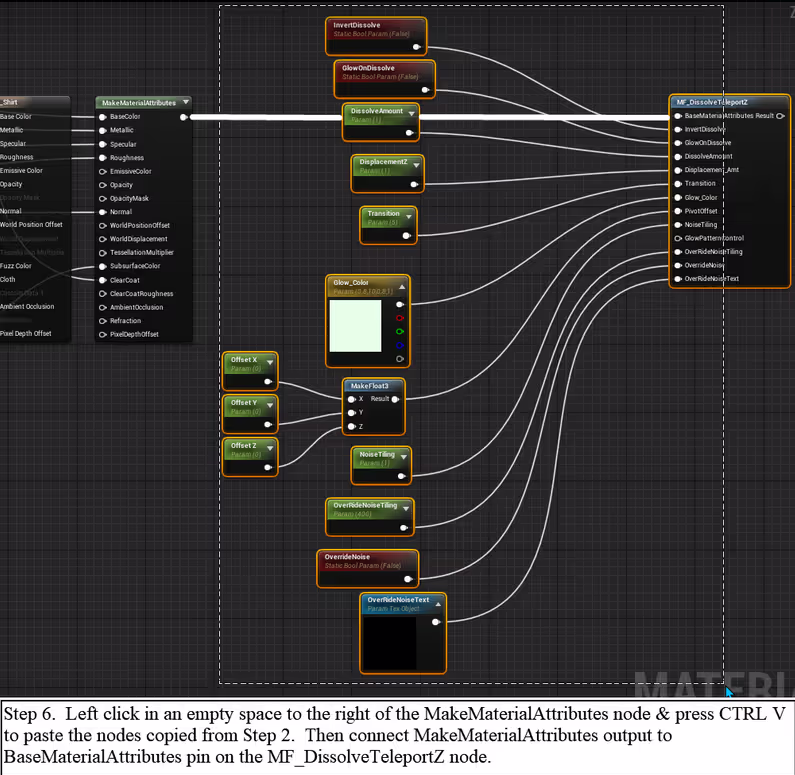Click the 'World Position Offset' text on Shirt node
Screen dimensions: 795x775
31,225
